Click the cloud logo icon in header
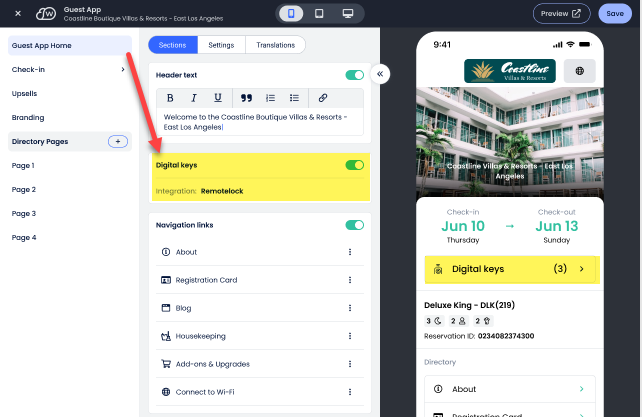Viewport: 642px width, 417px height. [x=45, y=14]
